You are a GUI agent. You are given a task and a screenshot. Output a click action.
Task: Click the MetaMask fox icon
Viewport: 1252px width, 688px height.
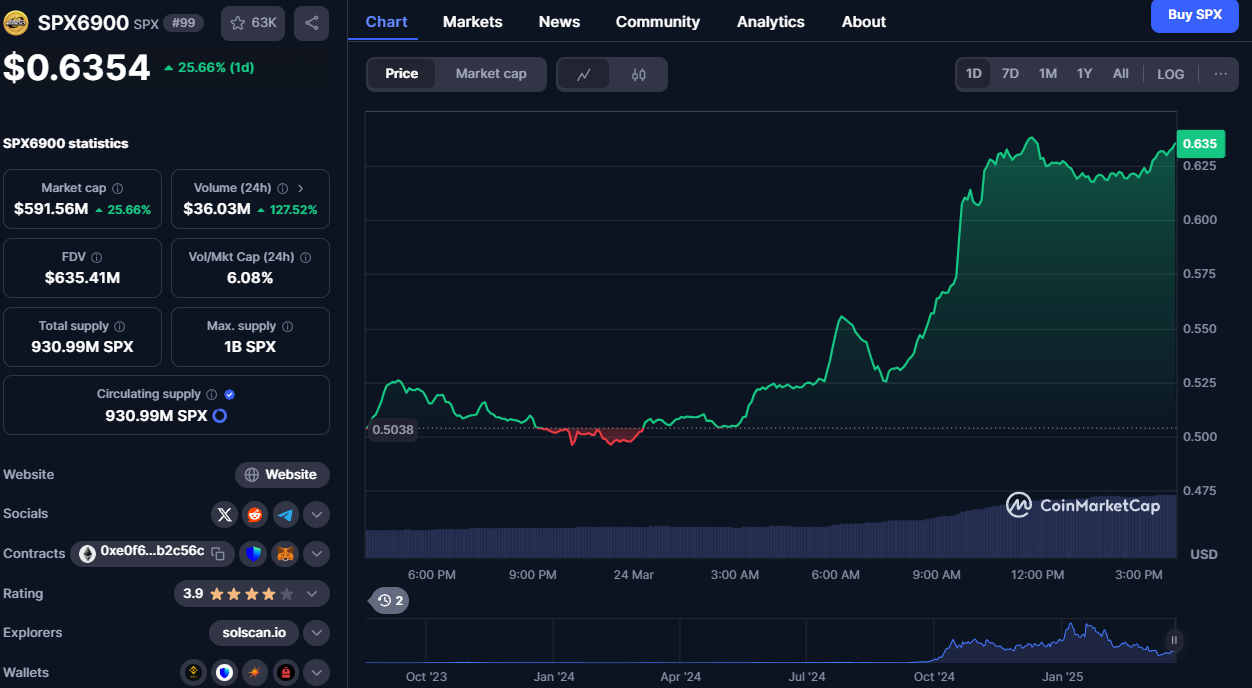pyautogui.click(x=286, y=554)
